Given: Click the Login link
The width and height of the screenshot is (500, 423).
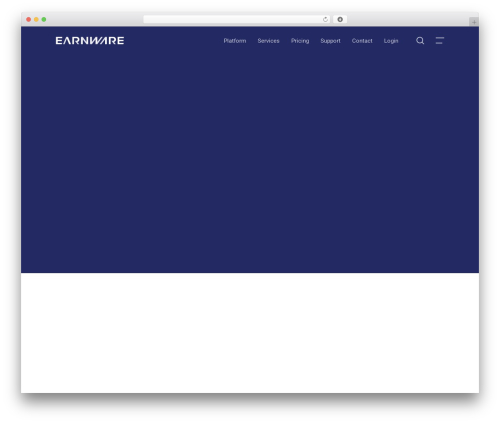Looking at the screenshot, I should click(391, 41).
